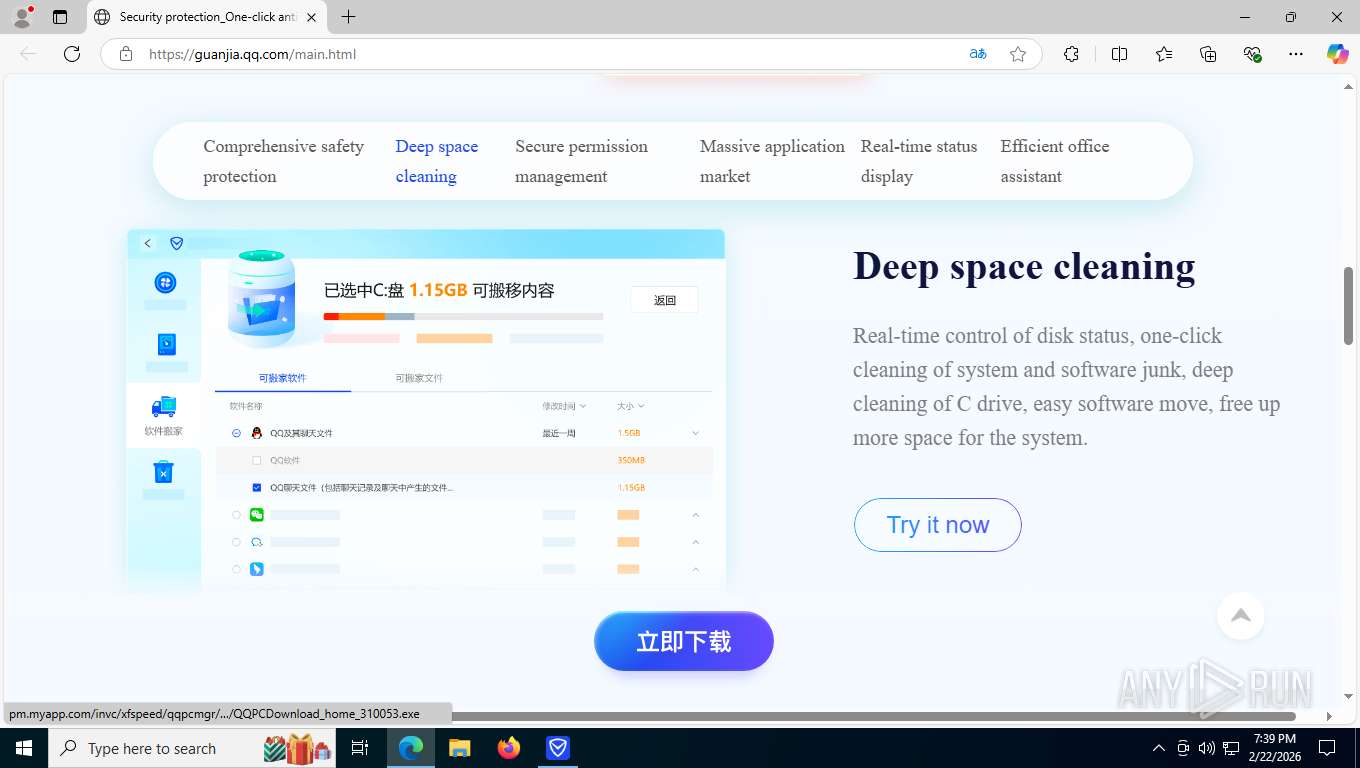
Task: Click the blue 立即下载 download button
Action: (x=684, y=641)
